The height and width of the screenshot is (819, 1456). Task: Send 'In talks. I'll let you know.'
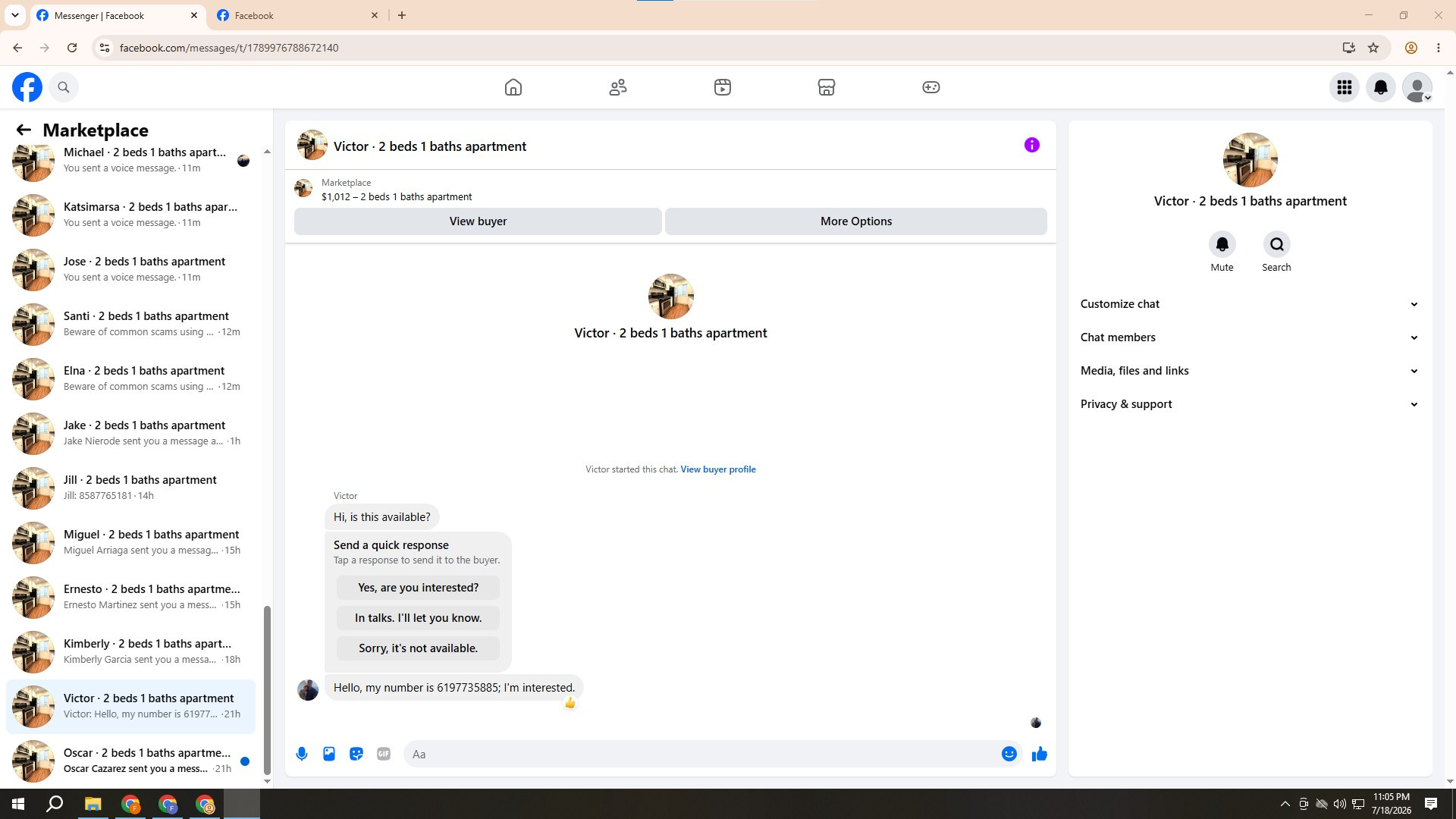click(418, 618)
